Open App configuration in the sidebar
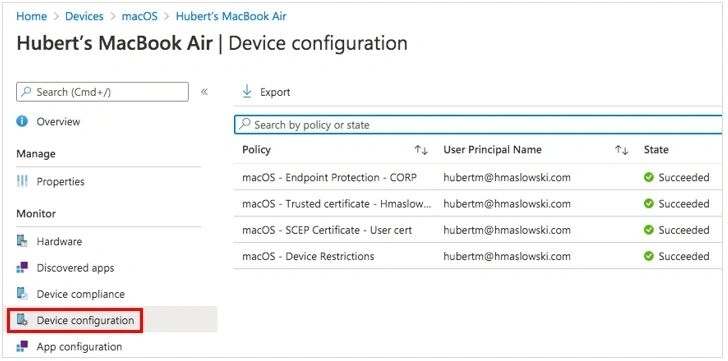Image resolution: width=728 pixels, height=361 pixels. click(x=79, y=347)
